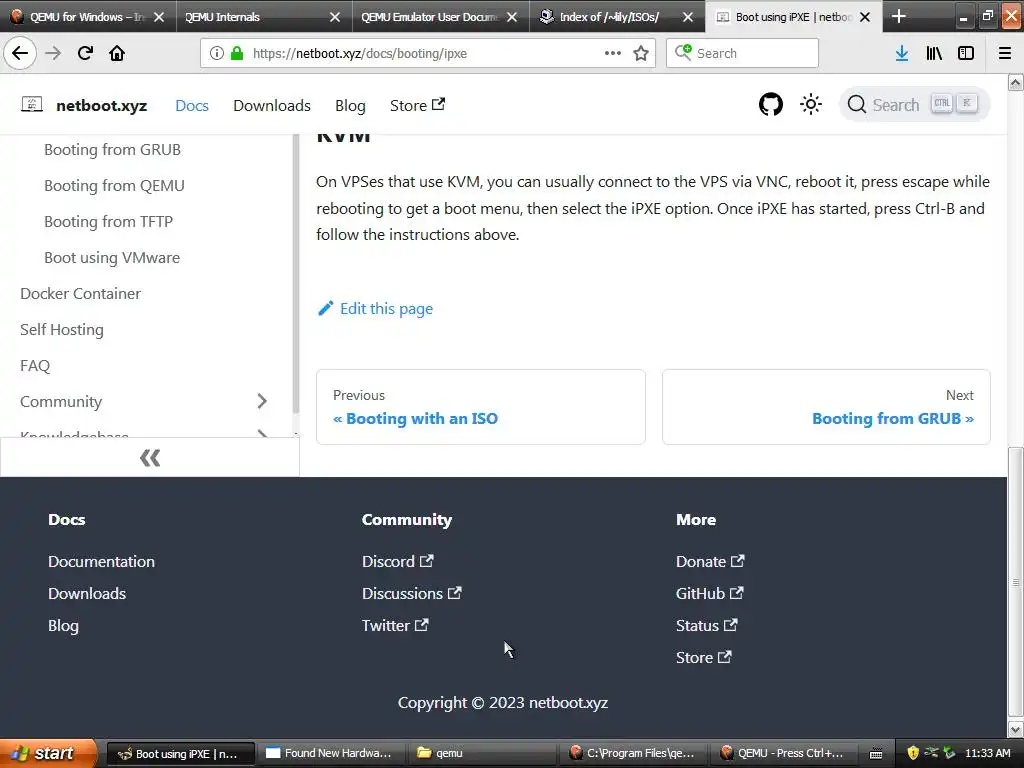
Task: Click the security shield tray icon
Action: click(x=913, y=753)
